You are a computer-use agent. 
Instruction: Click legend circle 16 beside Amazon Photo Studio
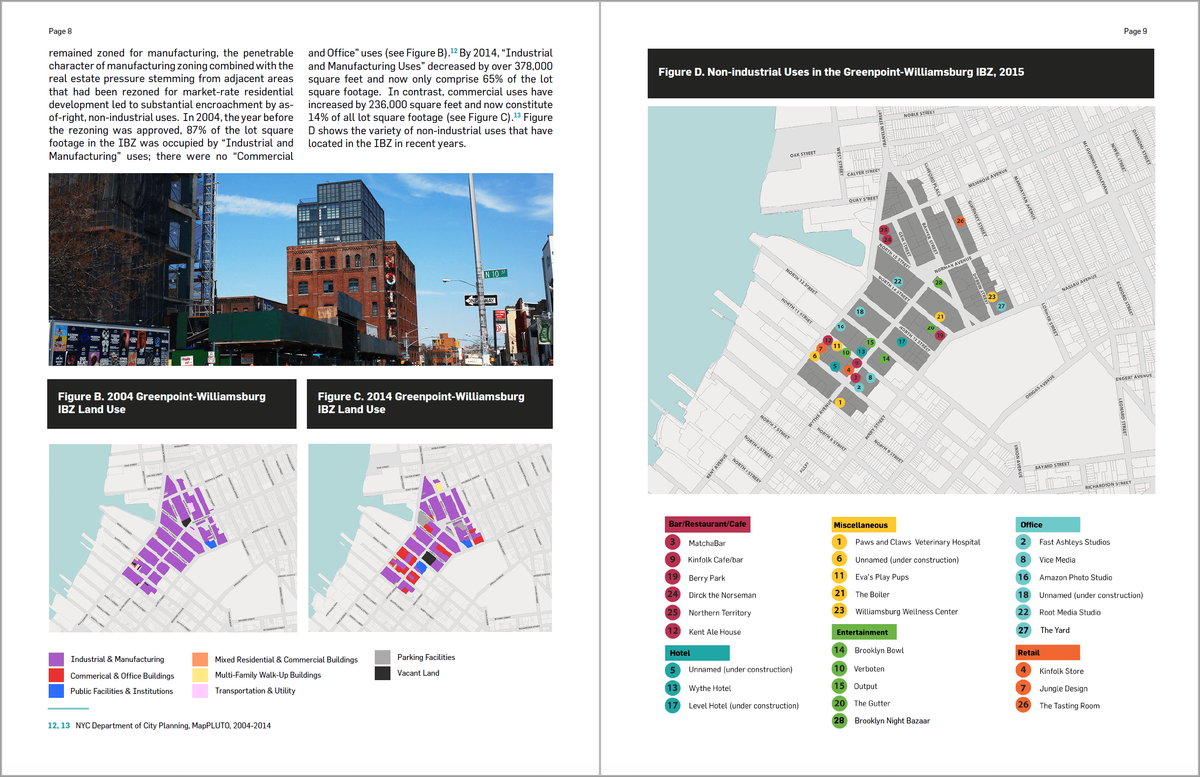point(1023,577)
